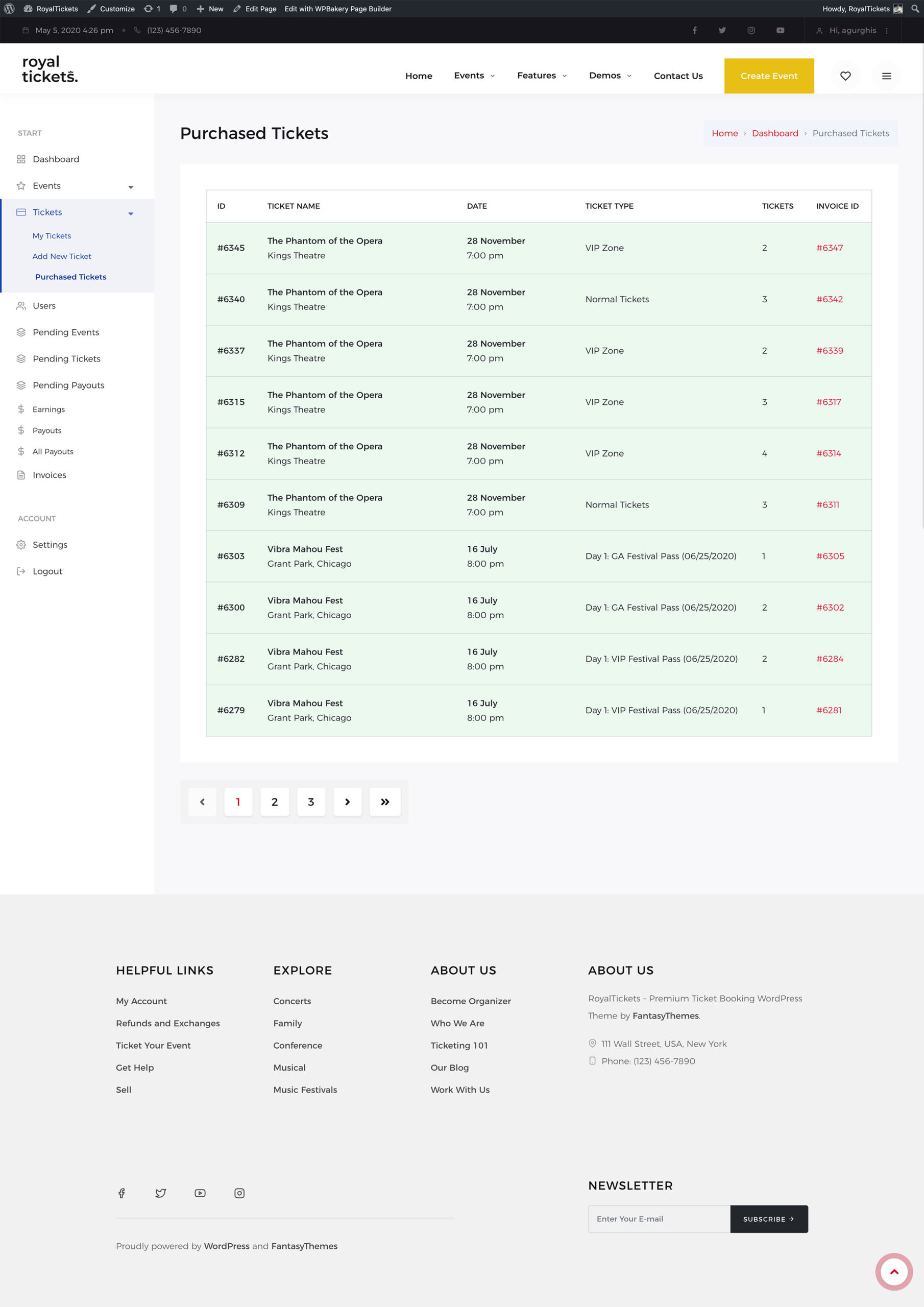Open Dashboard in the sidebar

[x=56, y=159]
